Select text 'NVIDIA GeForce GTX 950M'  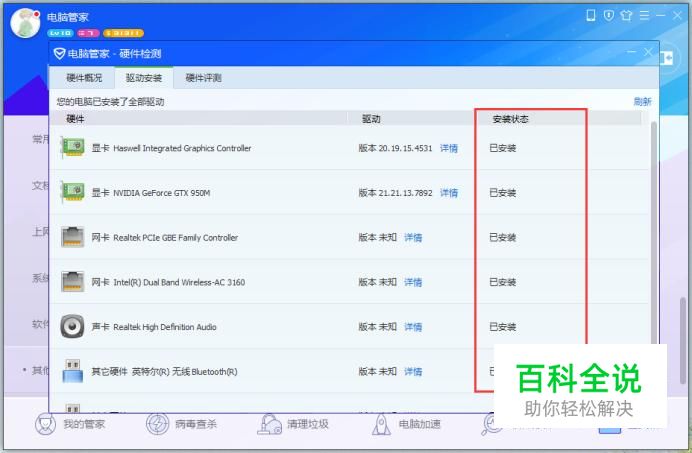162,193
